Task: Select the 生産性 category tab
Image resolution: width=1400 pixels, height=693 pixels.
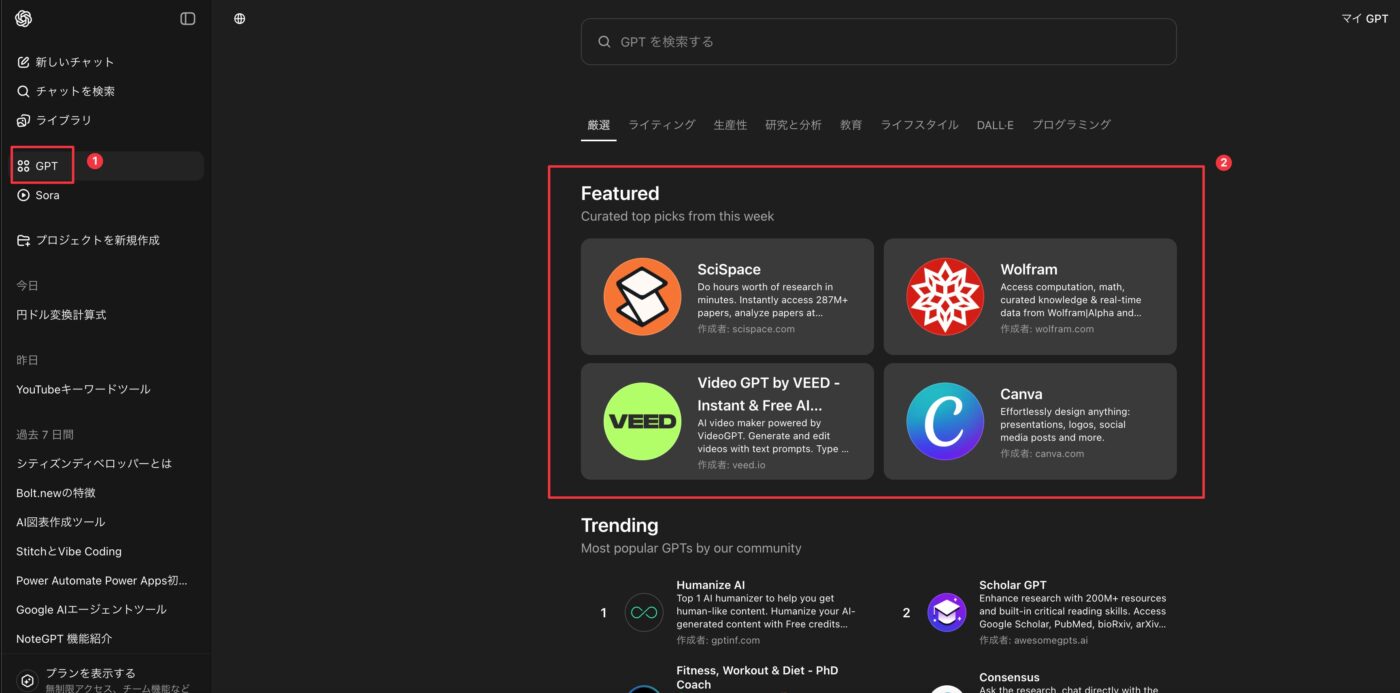Action: (730, 125)
